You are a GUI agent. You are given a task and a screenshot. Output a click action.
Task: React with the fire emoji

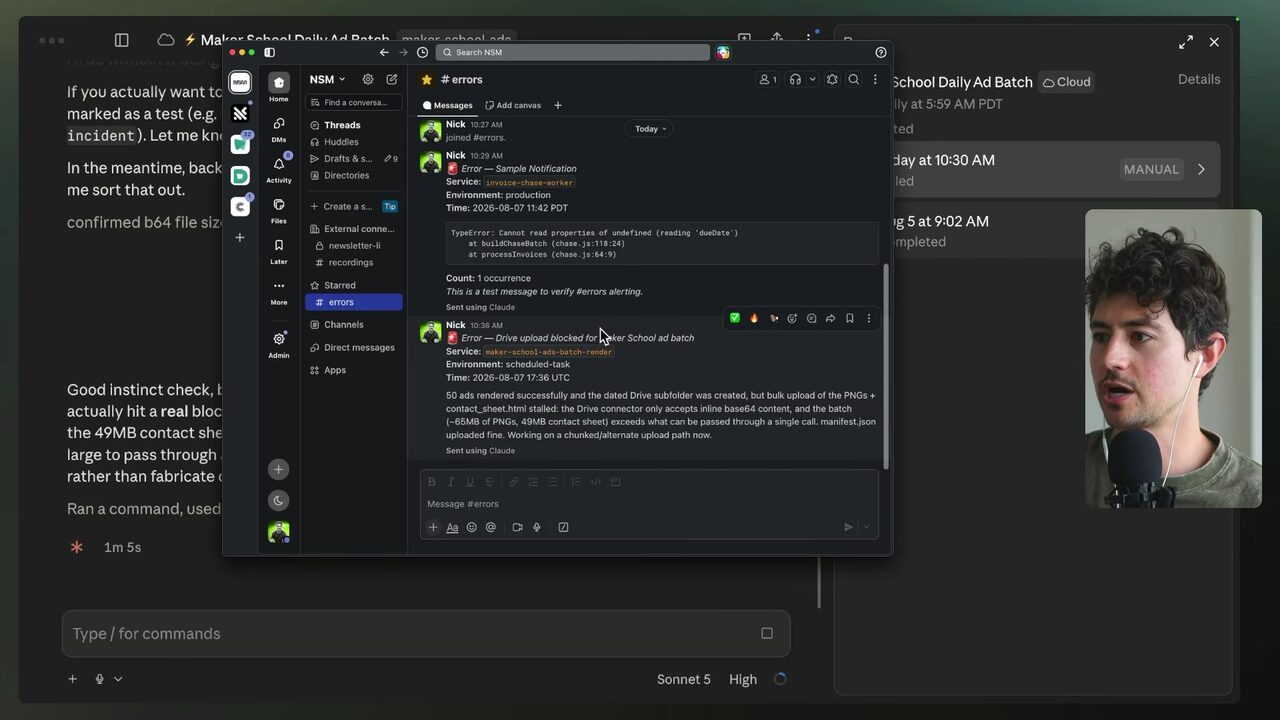pyautogui.click(x=754, y=319)
